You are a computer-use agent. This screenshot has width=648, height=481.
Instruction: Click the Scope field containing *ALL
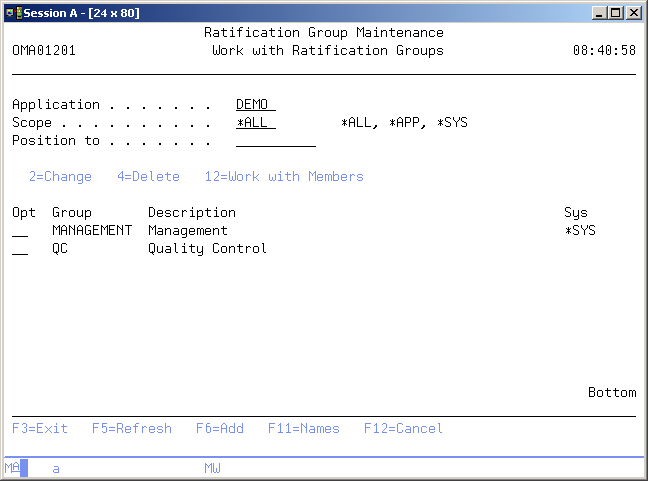pos(255,123)
